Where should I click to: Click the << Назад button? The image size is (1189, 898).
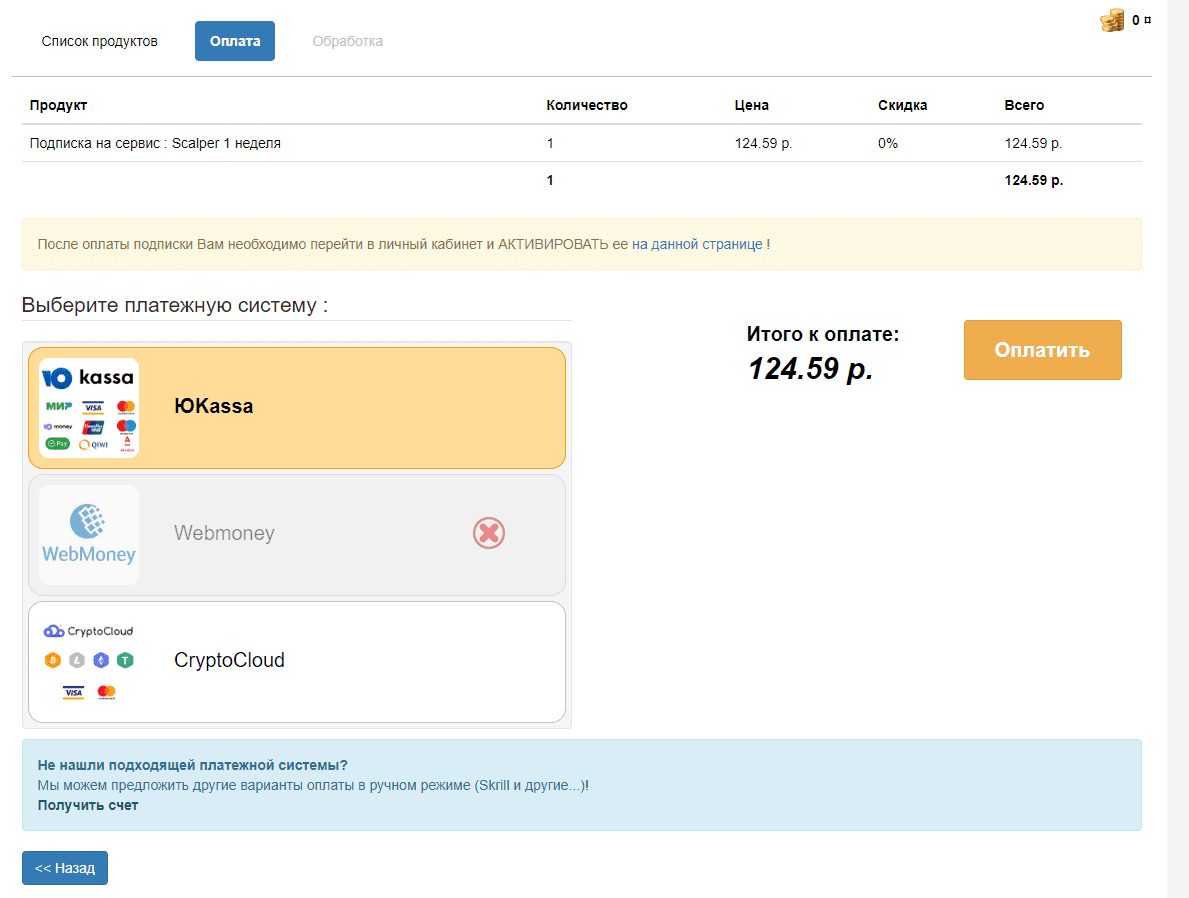click(x=64, y=867)
